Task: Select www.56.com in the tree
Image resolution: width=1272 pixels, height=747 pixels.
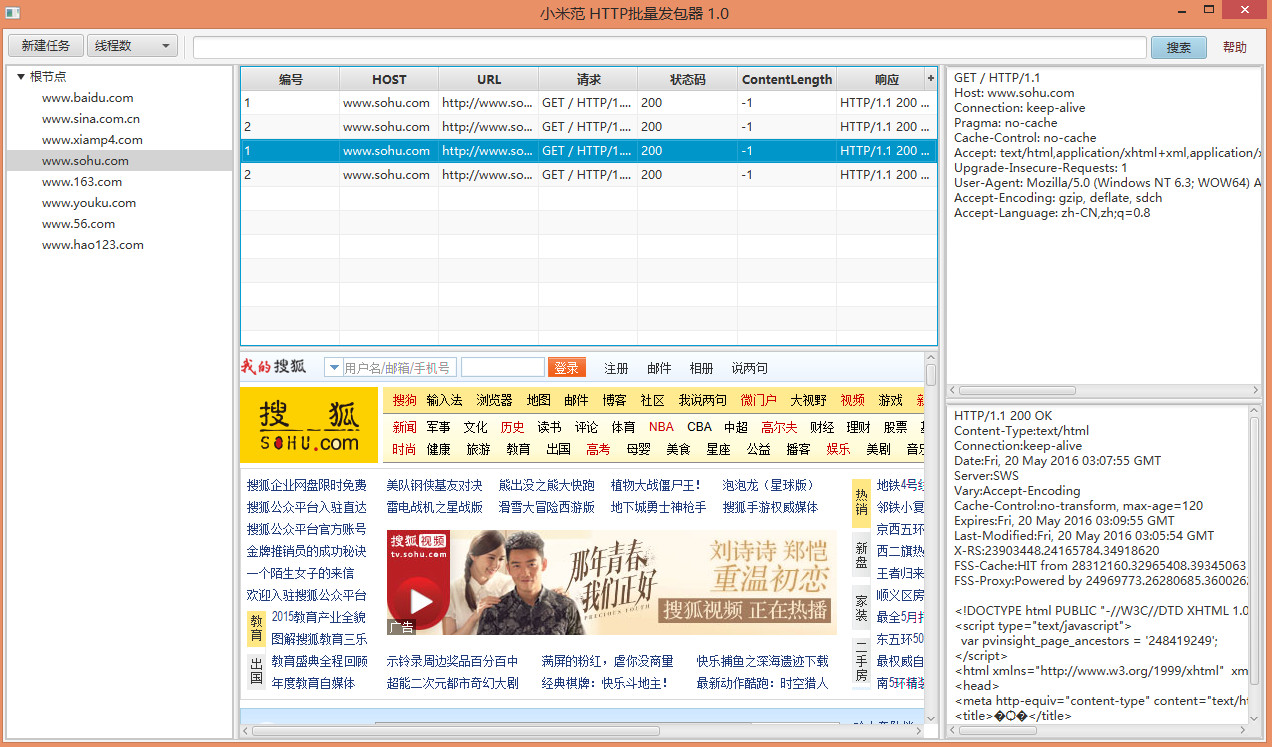Action: [78, 224]
